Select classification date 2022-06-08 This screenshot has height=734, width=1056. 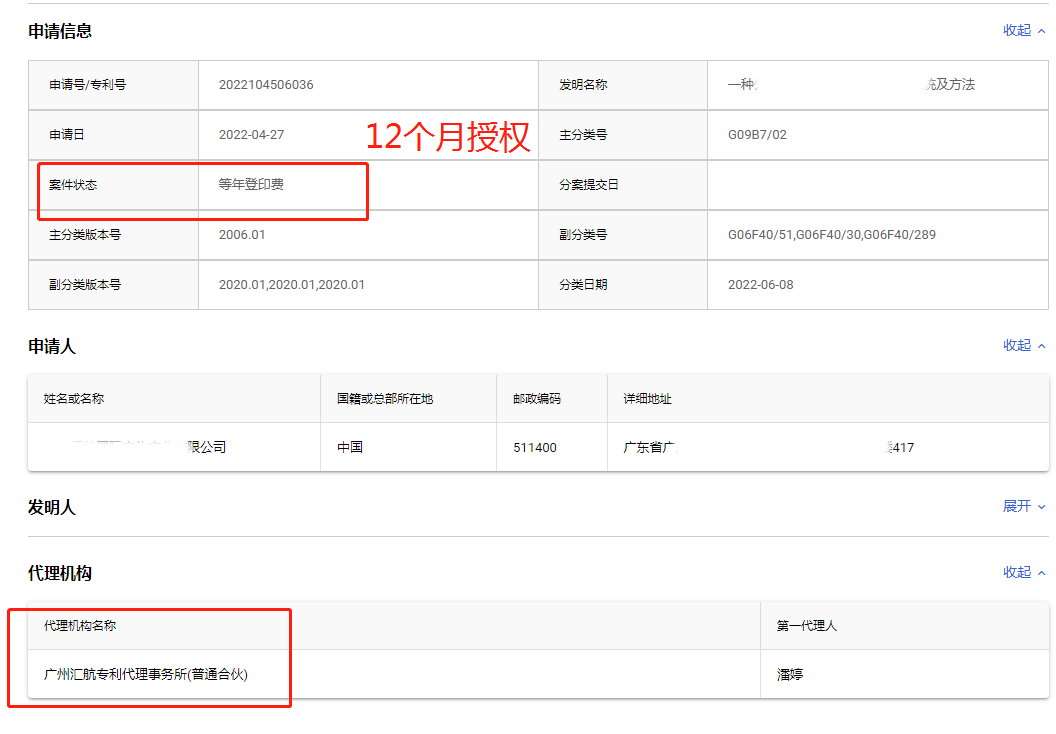(x=760, y=285)
